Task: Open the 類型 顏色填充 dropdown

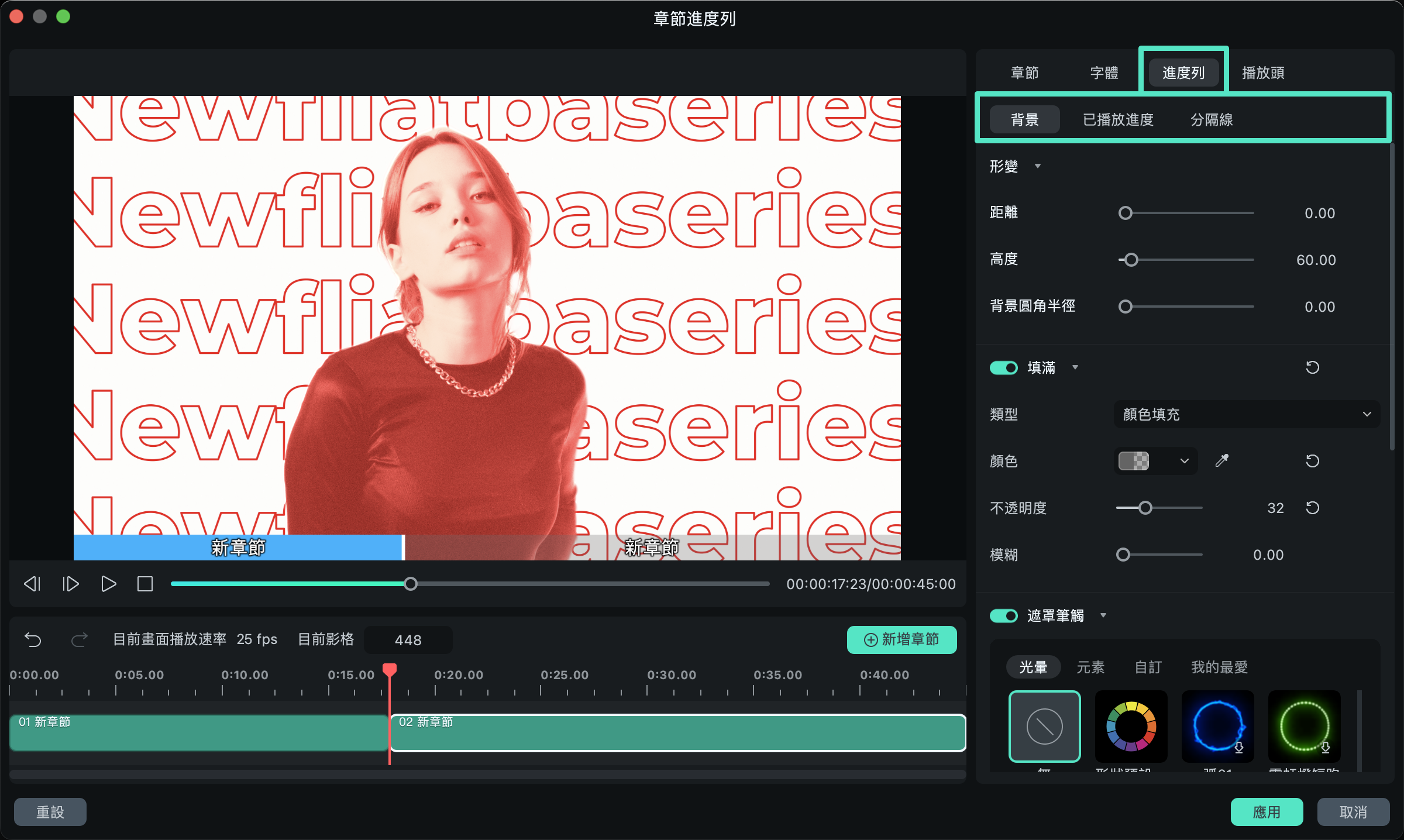Action: (1247, 414)
